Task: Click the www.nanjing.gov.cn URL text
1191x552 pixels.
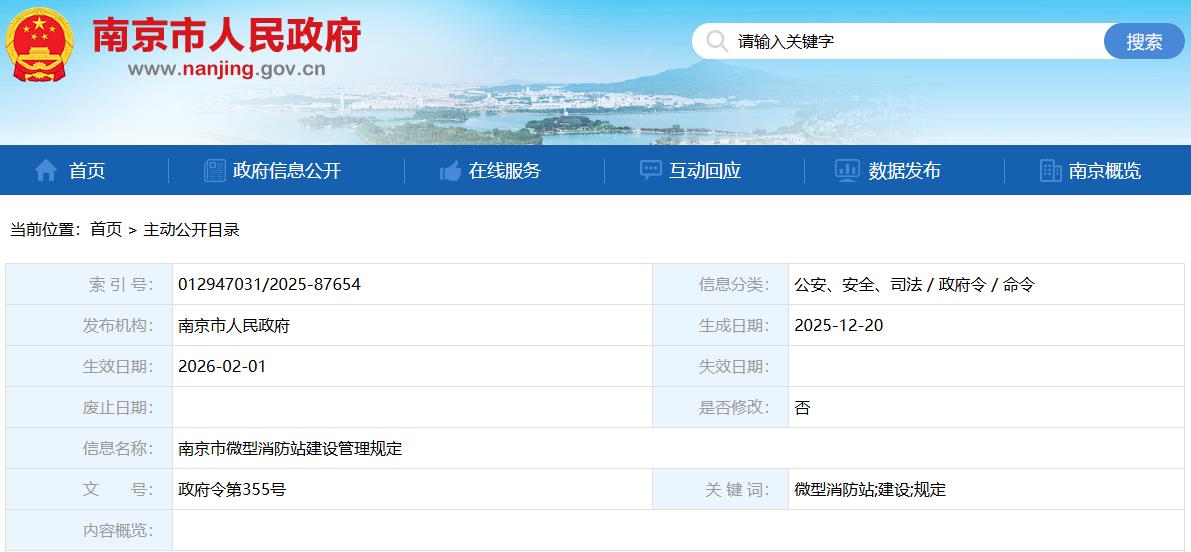Action: pos(226,69)
